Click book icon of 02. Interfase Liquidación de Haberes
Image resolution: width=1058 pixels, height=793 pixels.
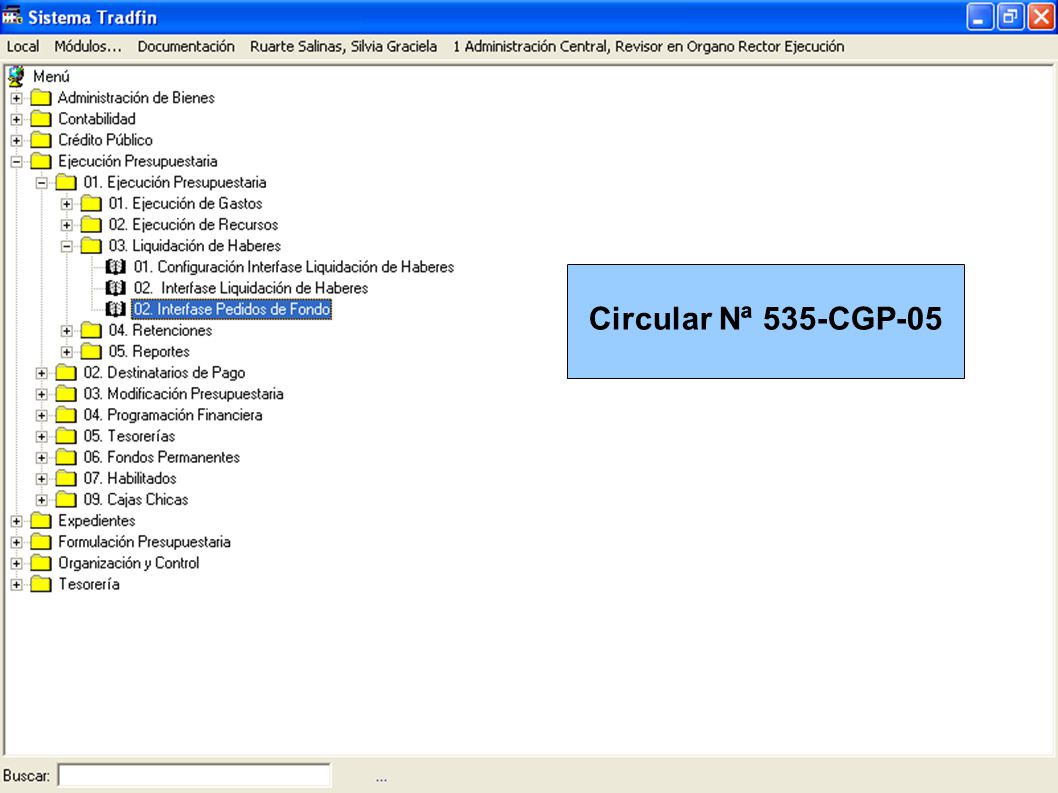115,288
